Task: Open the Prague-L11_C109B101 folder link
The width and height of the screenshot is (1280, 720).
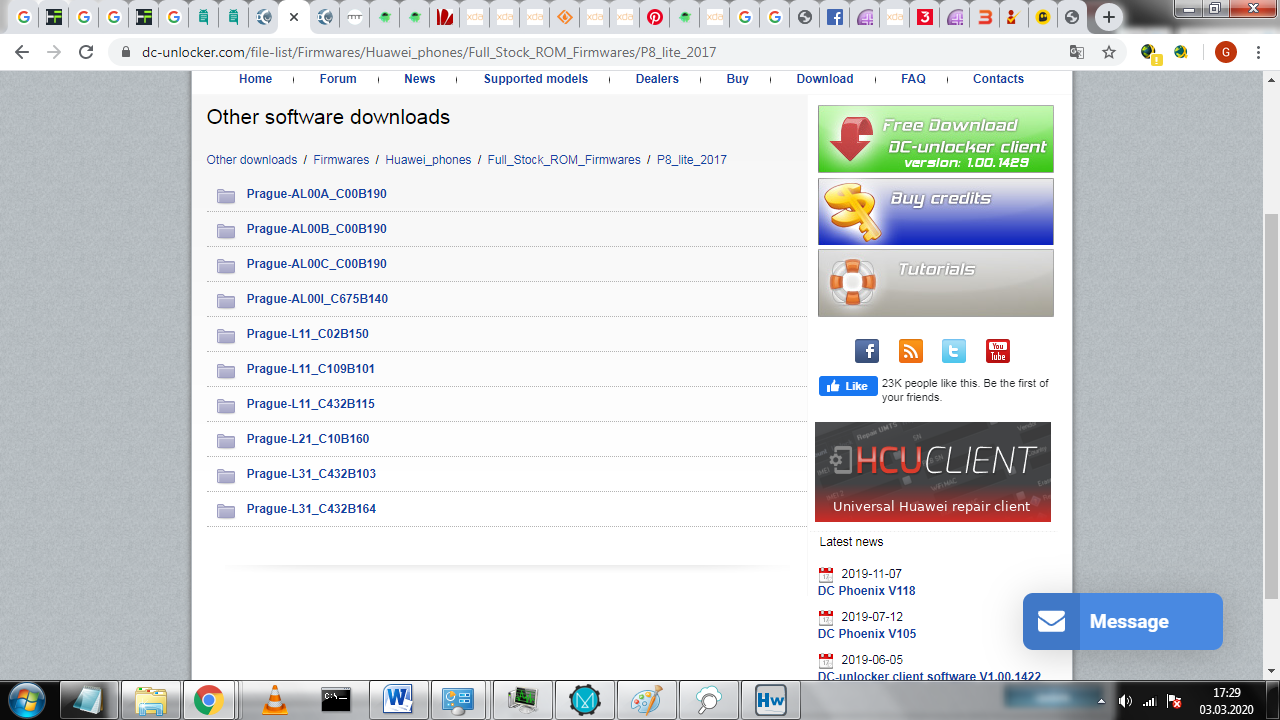Action: [310, 369]
